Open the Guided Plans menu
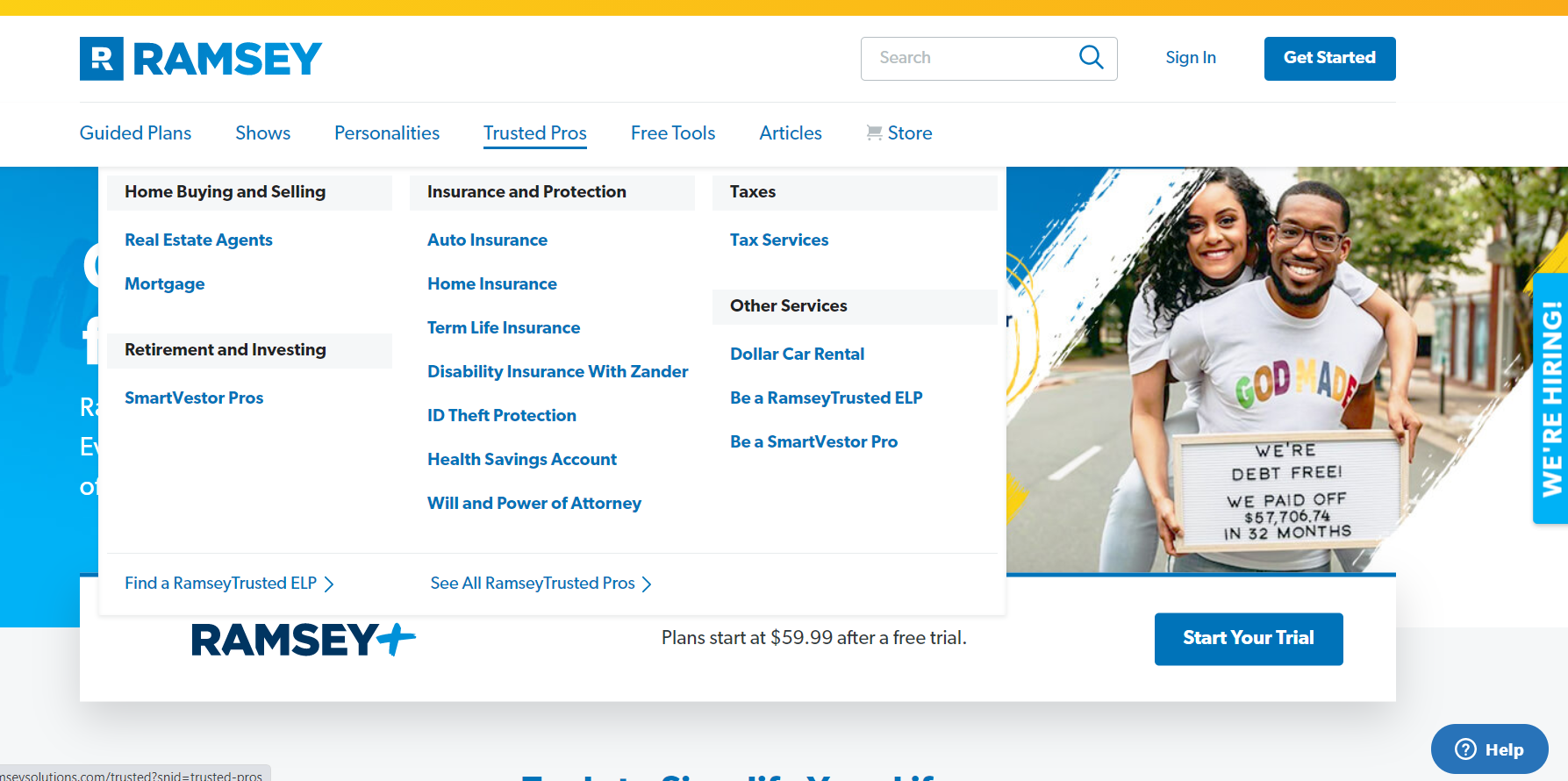The width and height of the screenshot is (1568, 781). [x=135, y=133]
